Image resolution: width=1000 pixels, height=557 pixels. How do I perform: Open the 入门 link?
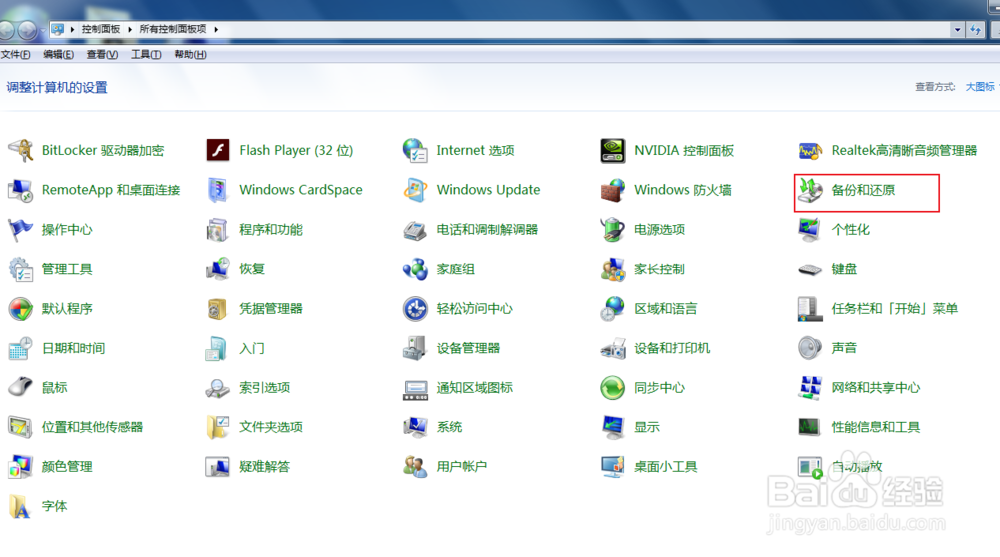tap(252, 348)
